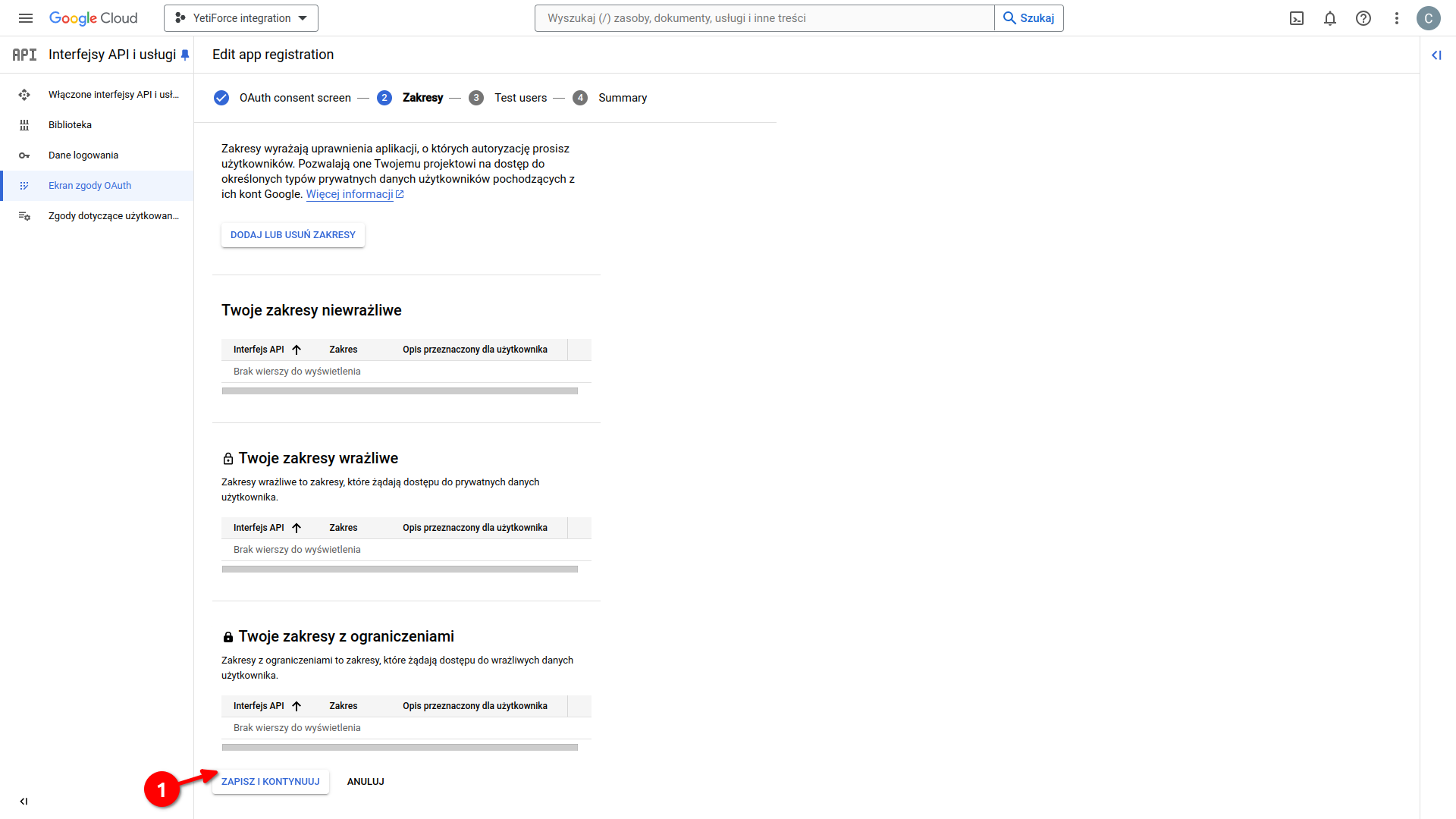This screenshot has height=819, width=1456.
Task: Click the ZAPISZ I KONTYNUUJ button
Action: 270,781
